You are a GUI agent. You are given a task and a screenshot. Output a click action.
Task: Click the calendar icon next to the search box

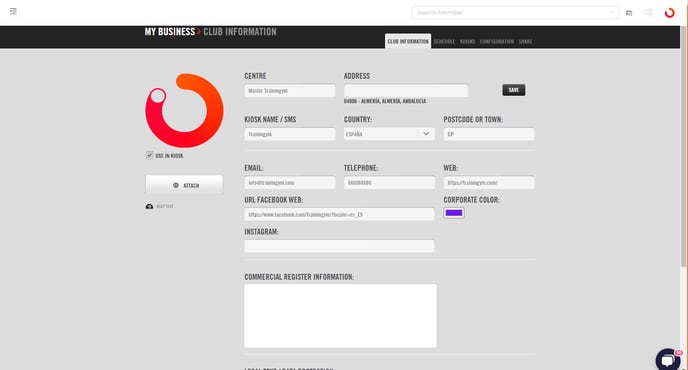point(629,13)
